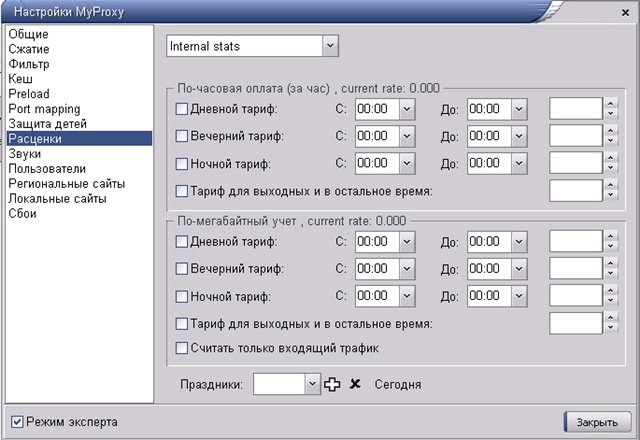Viewport: 640px width, 440px height.
Task: Close the MyProxy settings window with X
Action: pos(625,13)
